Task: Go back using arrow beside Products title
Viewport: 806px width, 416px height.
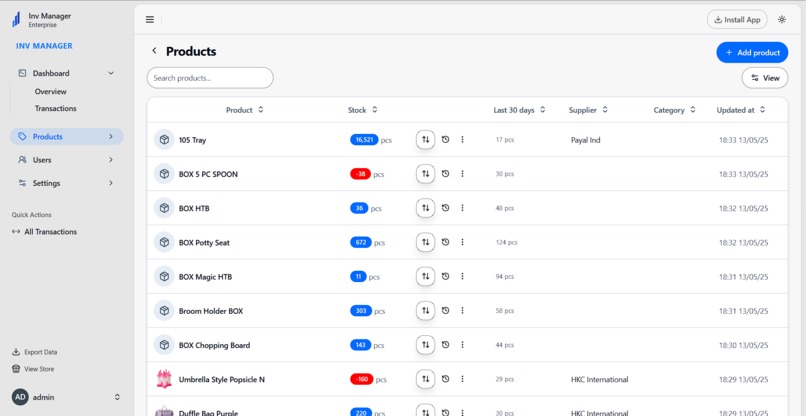Action: point(154,51)
